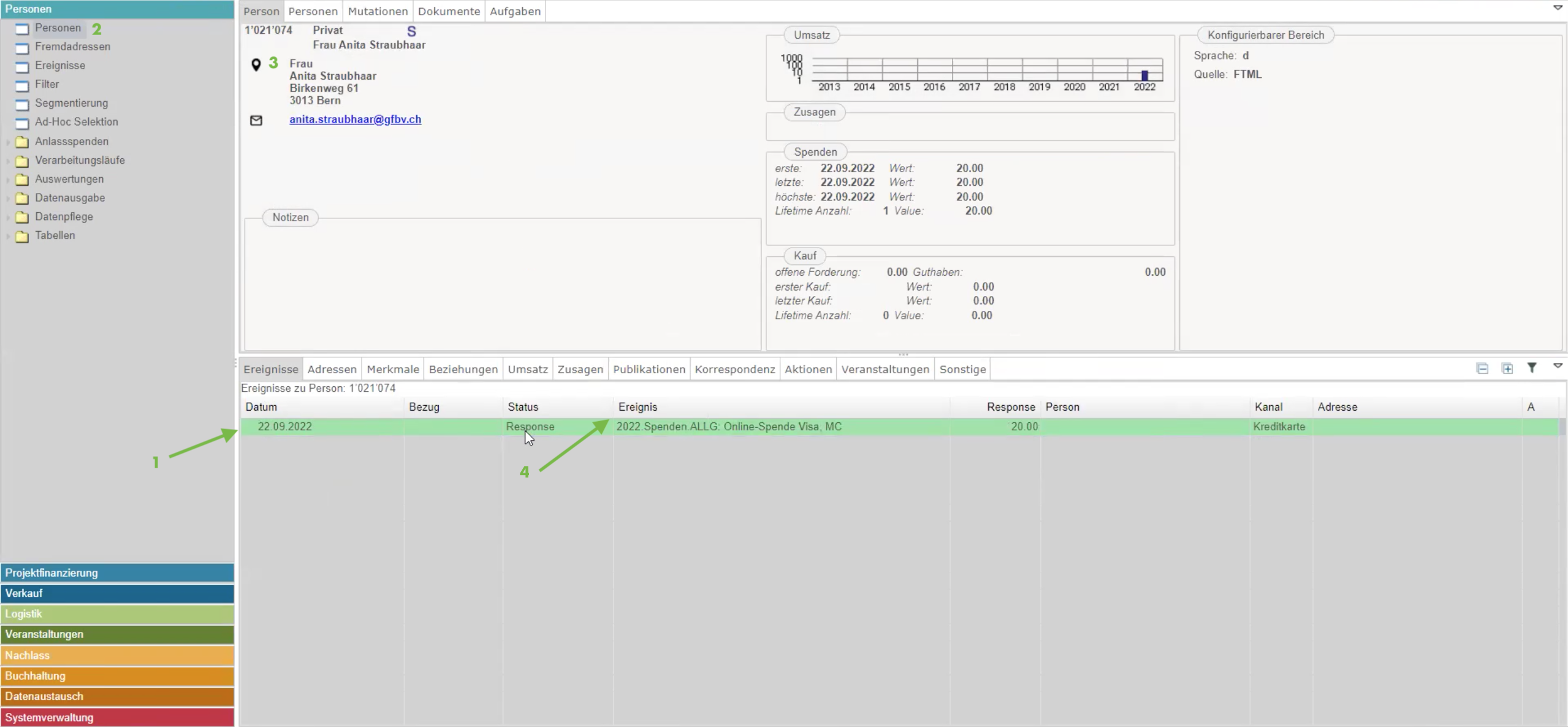Click the map pin address icon

pyautogui.click(x=256, y=64)
